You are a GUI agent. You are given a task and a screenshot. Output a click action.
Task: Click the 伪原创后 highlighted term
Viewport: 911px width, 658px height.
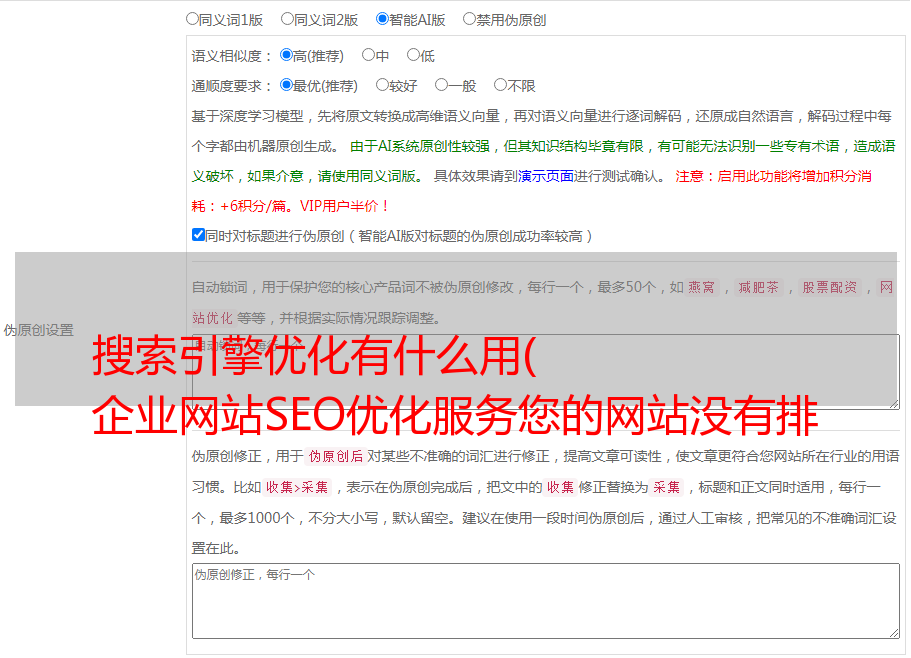click(x=336, y=456)
